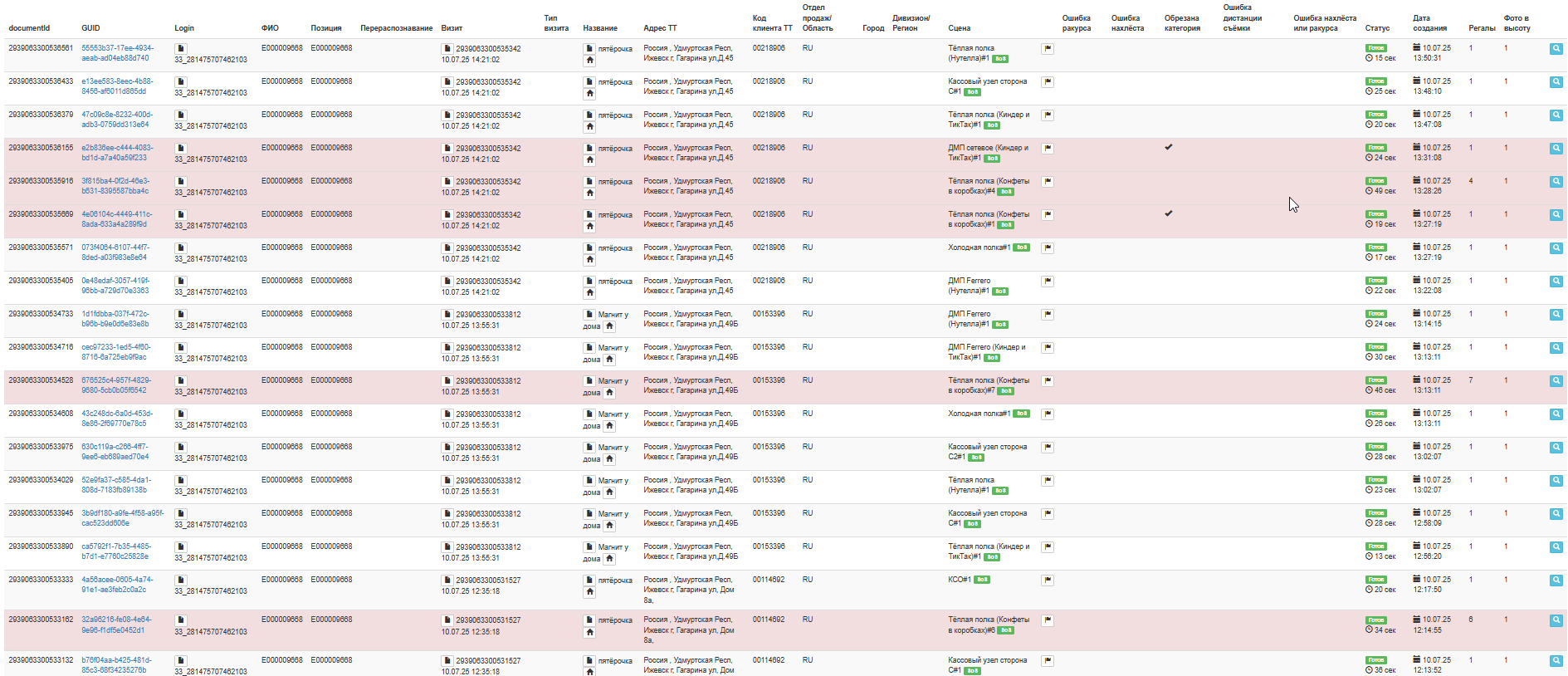The height and width of the screenshot is (676, 1568).
Task: Click the Регалы column header
Action: (1482, 28)
